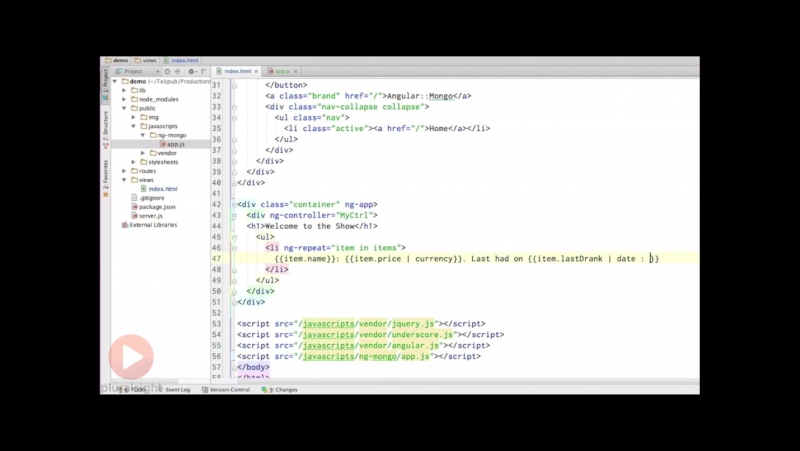Click the collapse all icon in Project toolbar
The height and width of the screenshot is (451, 800).
178,71
